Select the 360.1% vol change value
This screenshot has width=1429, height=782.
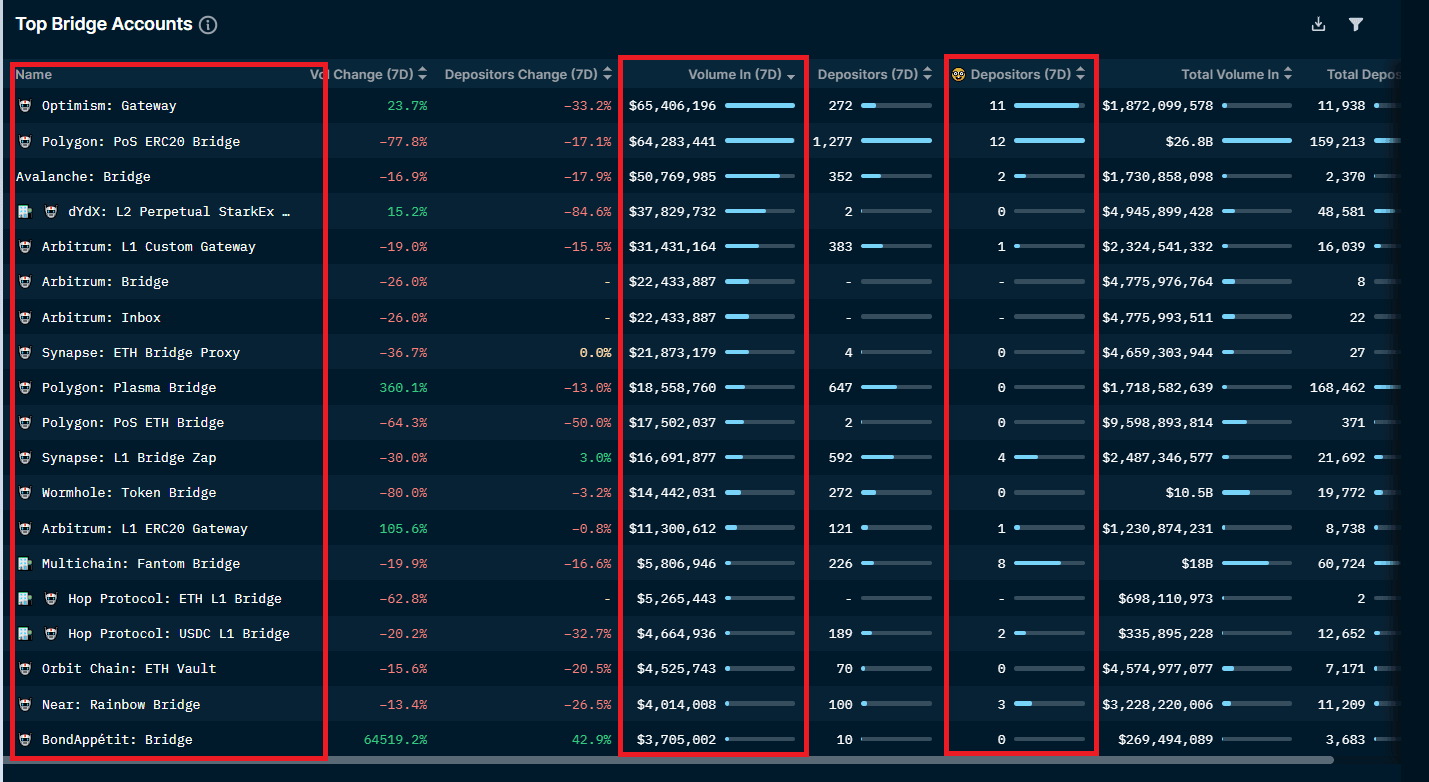click(x=403, y=388)
